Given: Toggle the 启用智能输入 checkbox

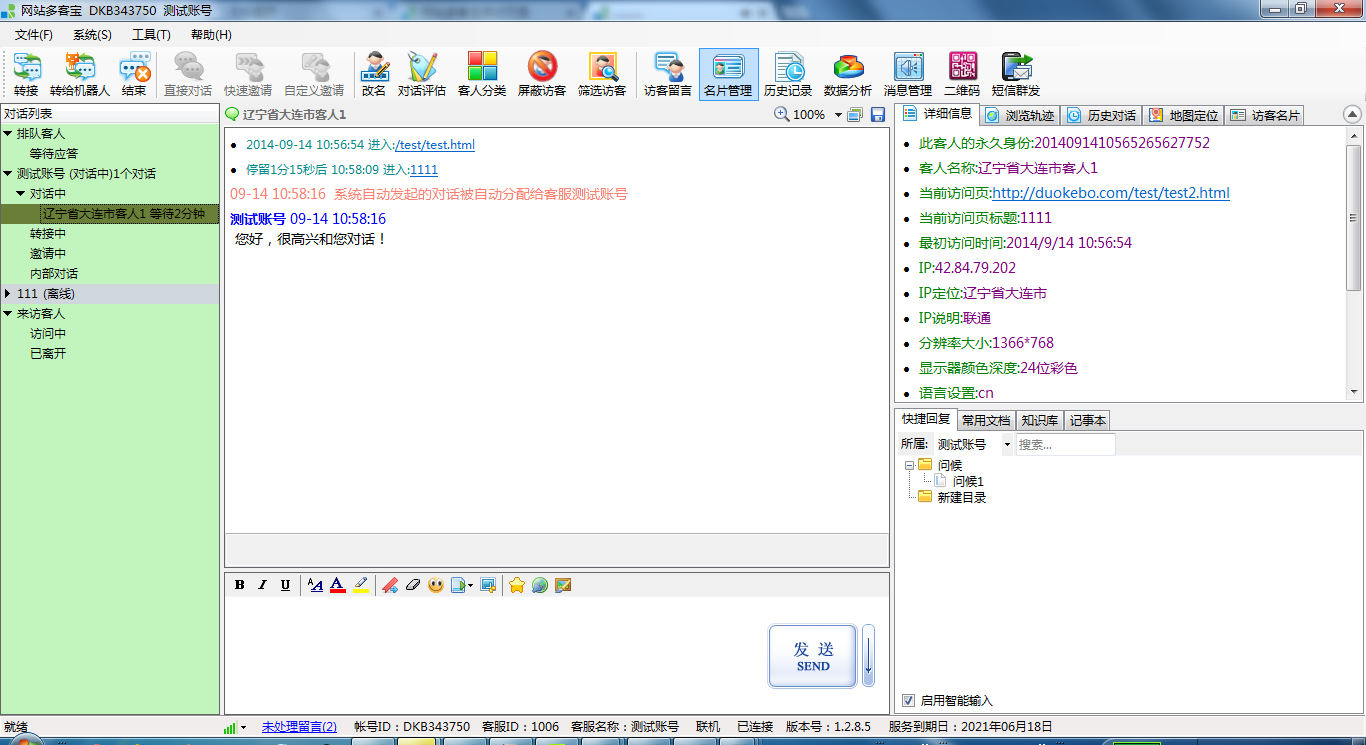Looking at the screenshot, I should pyautogui.click(x=908, y=700).
